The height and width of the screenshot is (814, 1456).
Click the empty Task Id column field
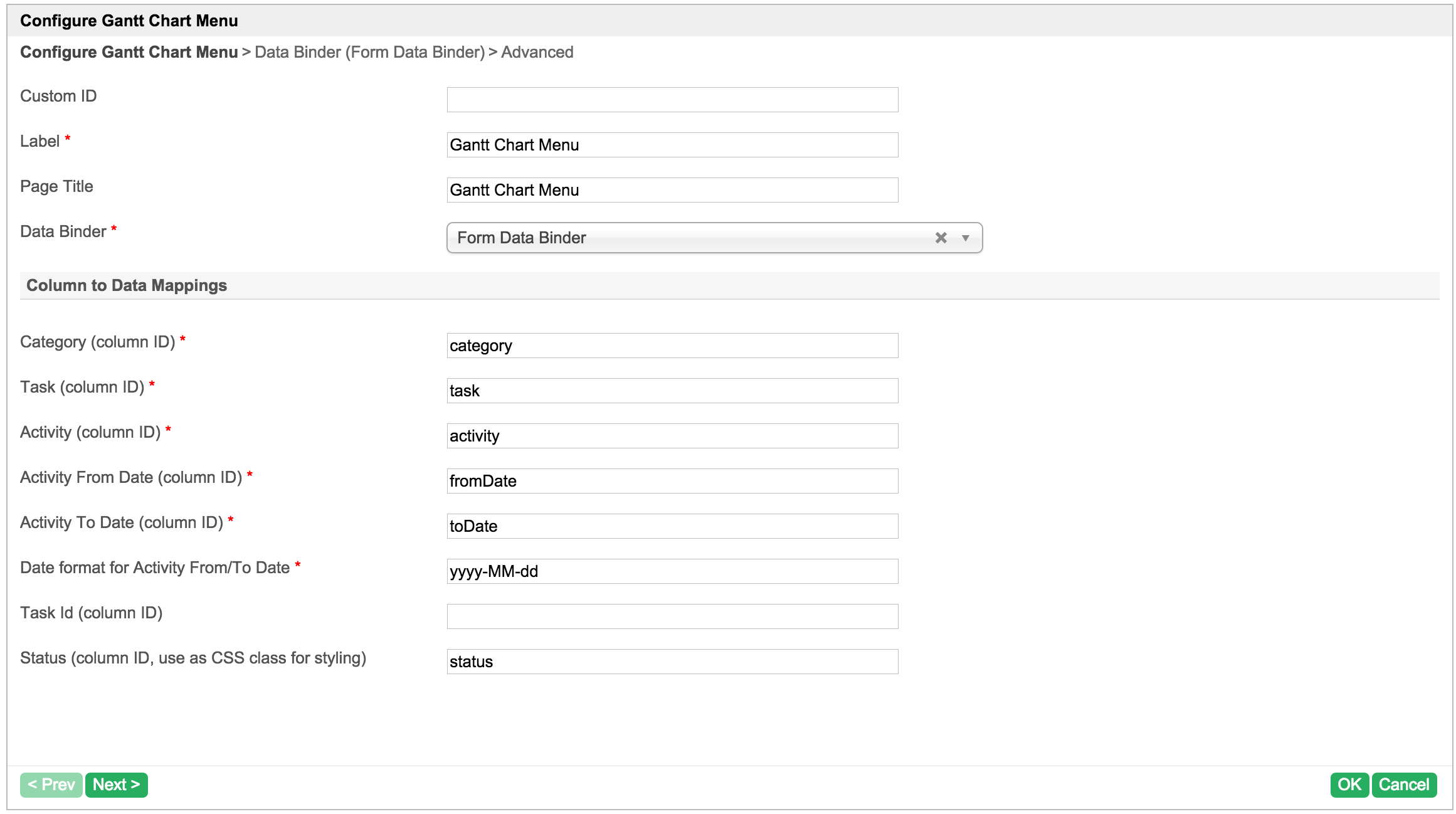coord(672,616)
